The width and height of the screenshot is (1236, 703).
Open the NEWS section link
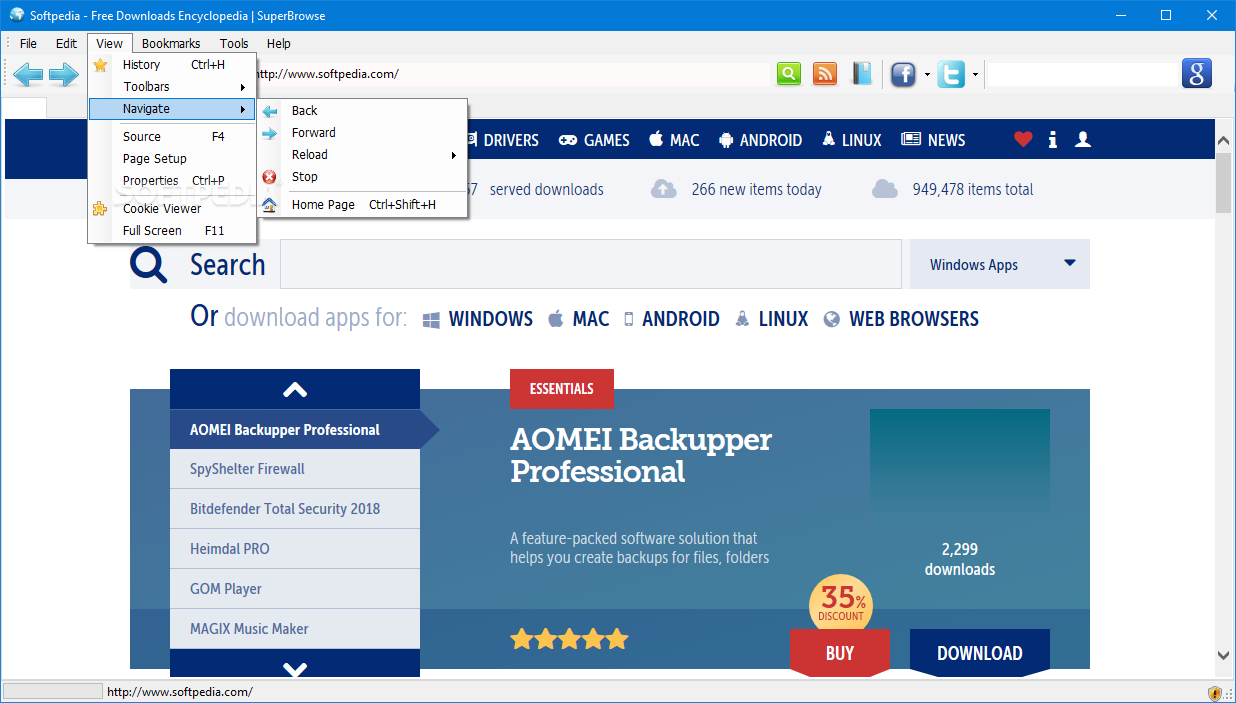(x=933, y=140)
